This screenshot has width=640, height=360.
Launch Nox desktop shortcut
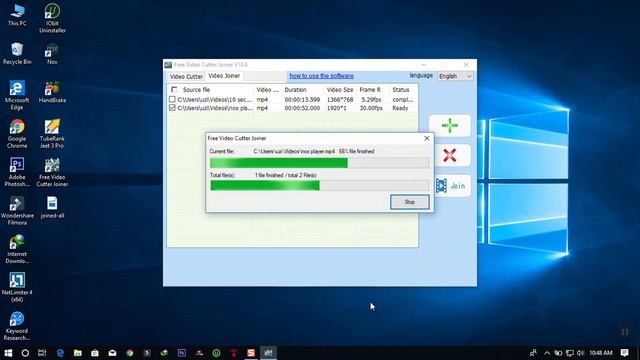52,53
